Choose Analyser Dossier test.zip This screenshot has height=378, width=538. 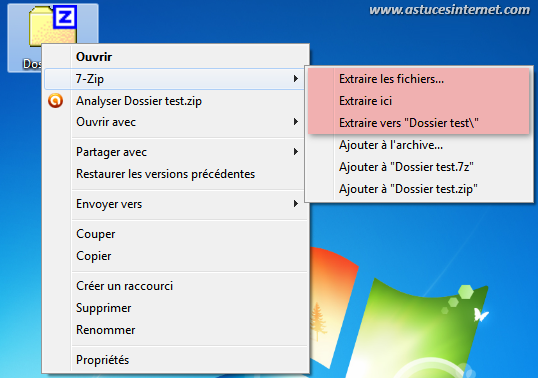pyautogui.click(x=175, y=101)
